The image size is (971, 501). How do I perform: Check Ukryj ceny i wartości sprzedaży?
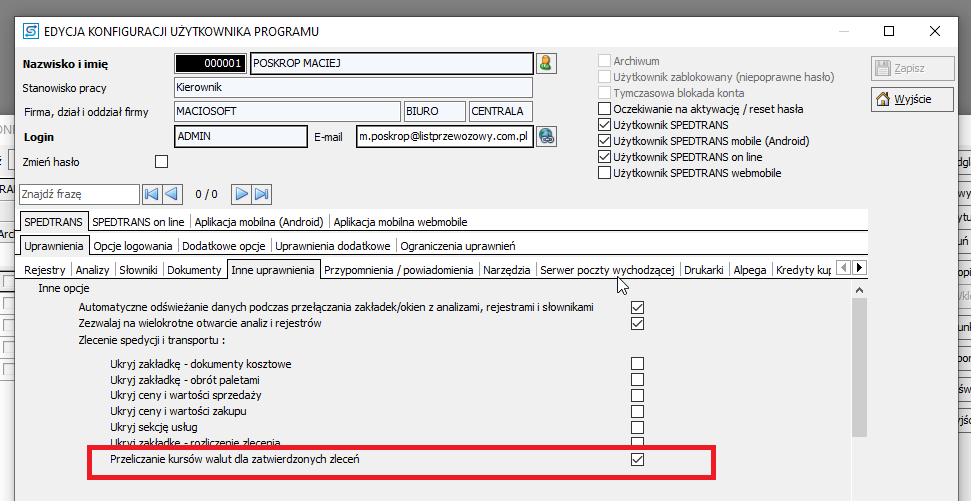pos(637,395)
